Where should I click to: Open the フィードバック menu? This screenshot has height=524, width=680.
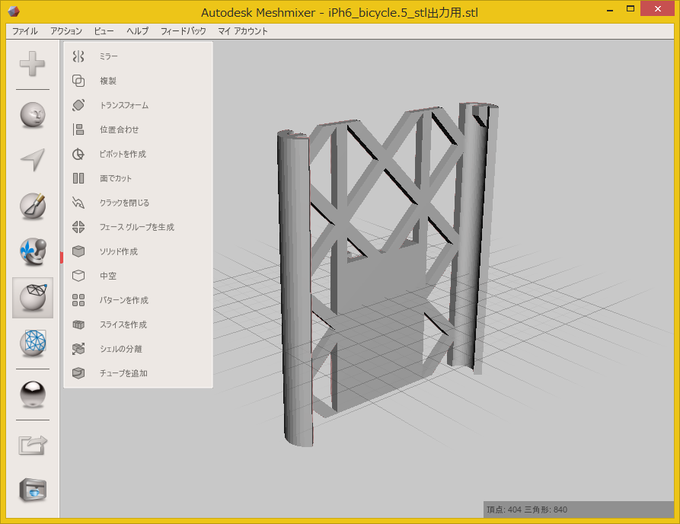coord(183,31)
